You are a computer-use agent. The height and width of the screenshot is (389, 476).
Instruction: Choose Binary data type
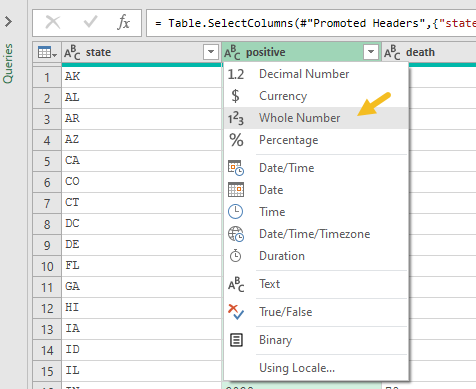click(x=316, y=340)
